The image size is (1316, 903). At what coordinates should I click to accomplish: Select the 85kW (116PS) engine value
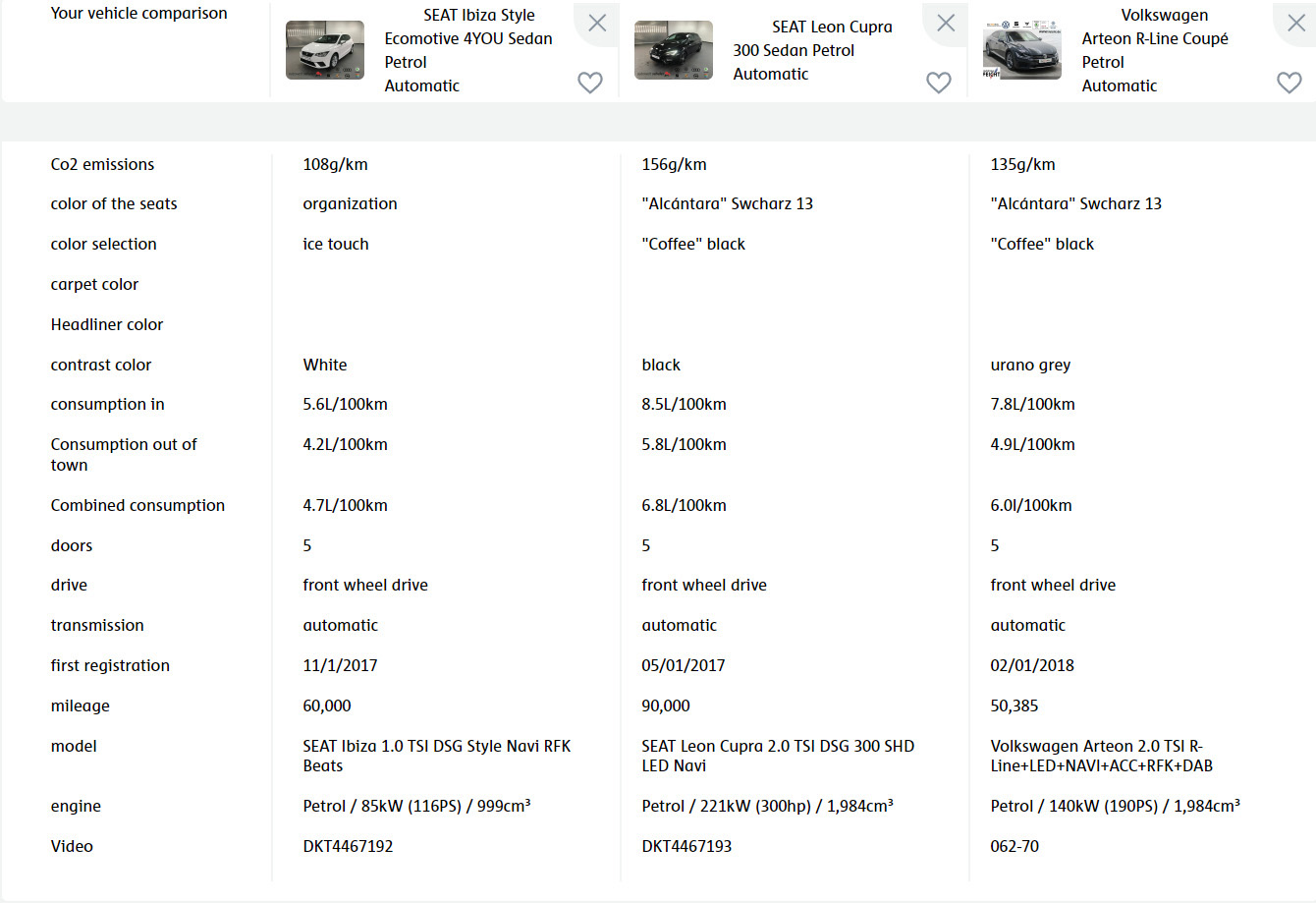point(416,807)
